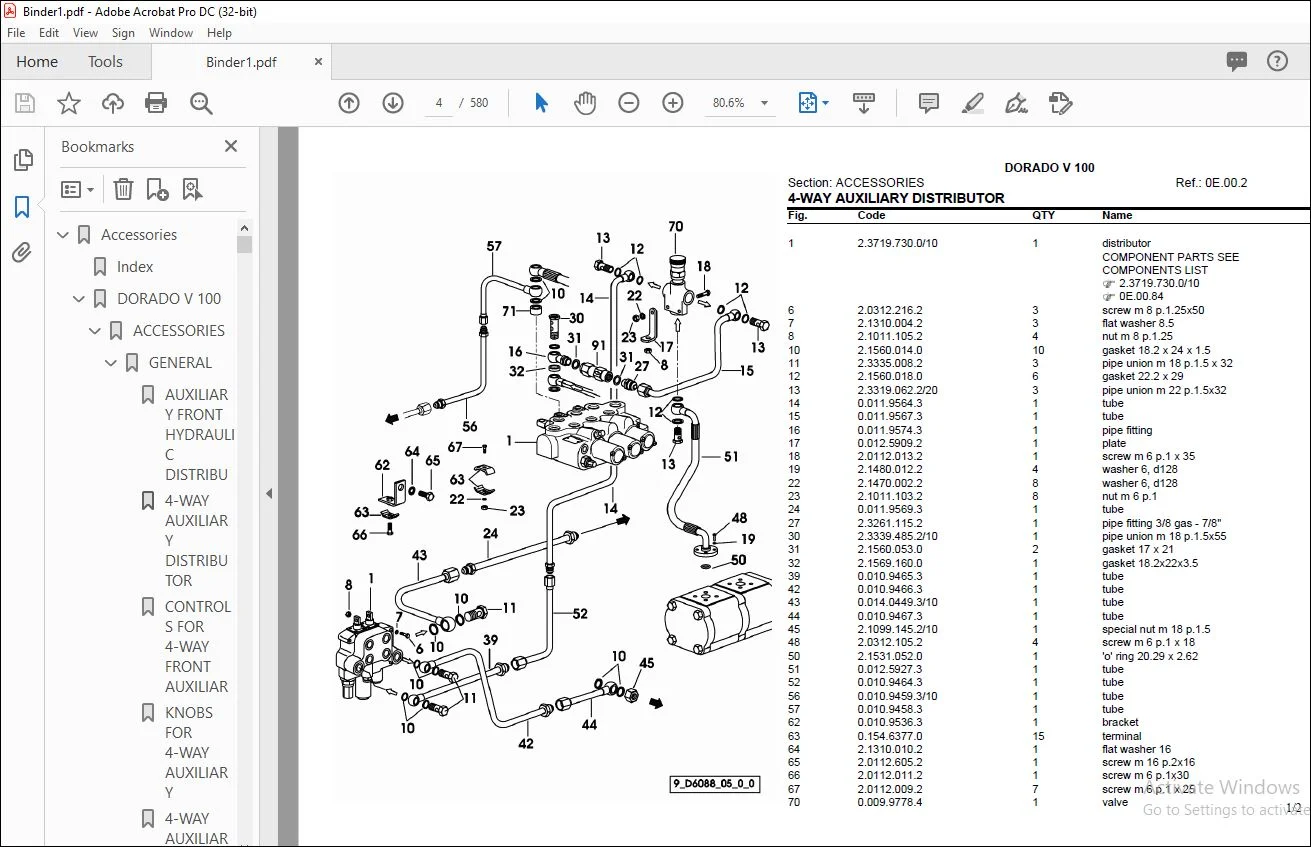Select the 'DORADO V 100' page title
This screenshot has width=1311, height=847.
coord(1049,168)
